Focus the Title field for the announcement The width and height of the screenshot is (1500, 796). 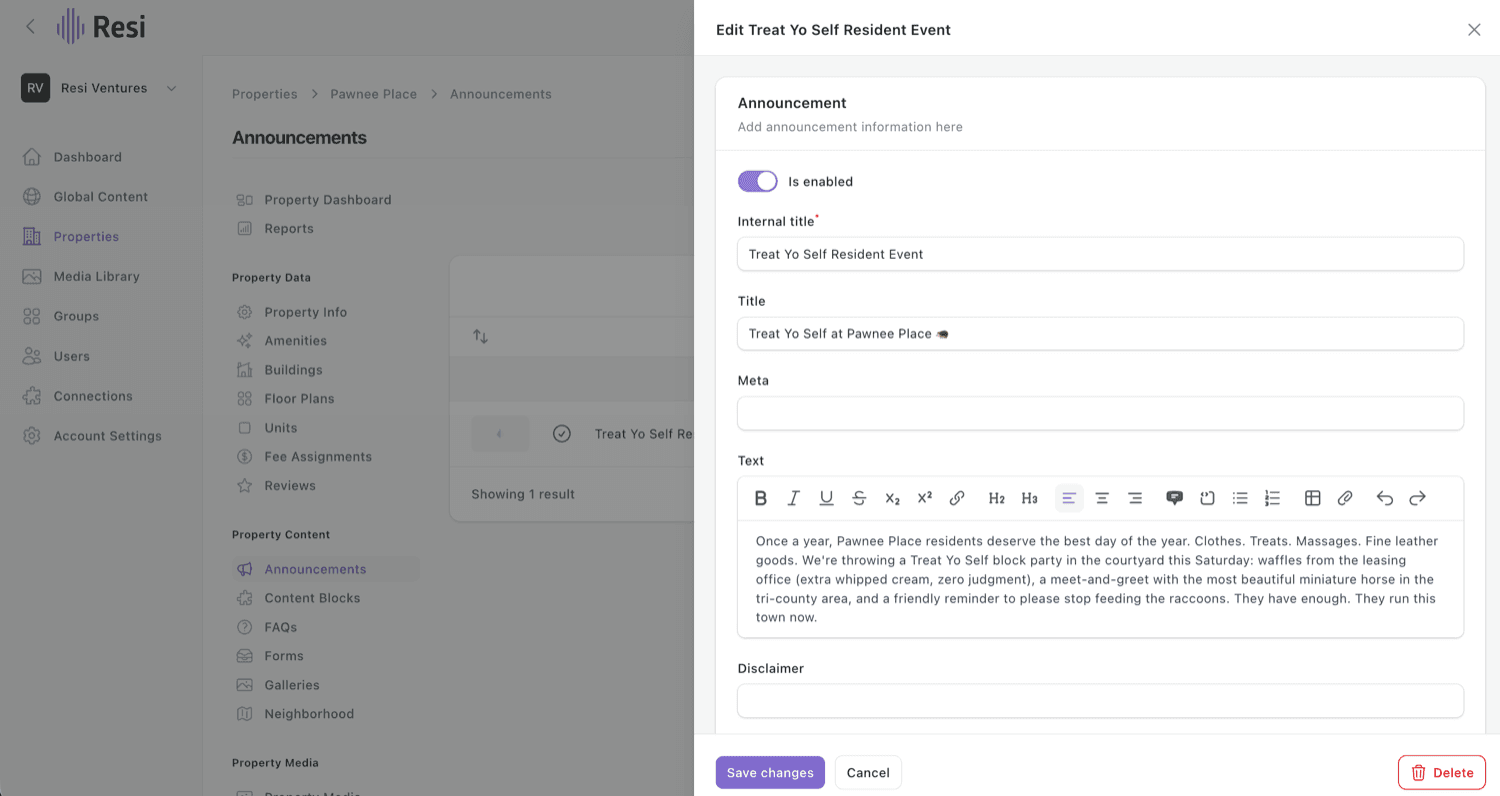coord(1100,334)
